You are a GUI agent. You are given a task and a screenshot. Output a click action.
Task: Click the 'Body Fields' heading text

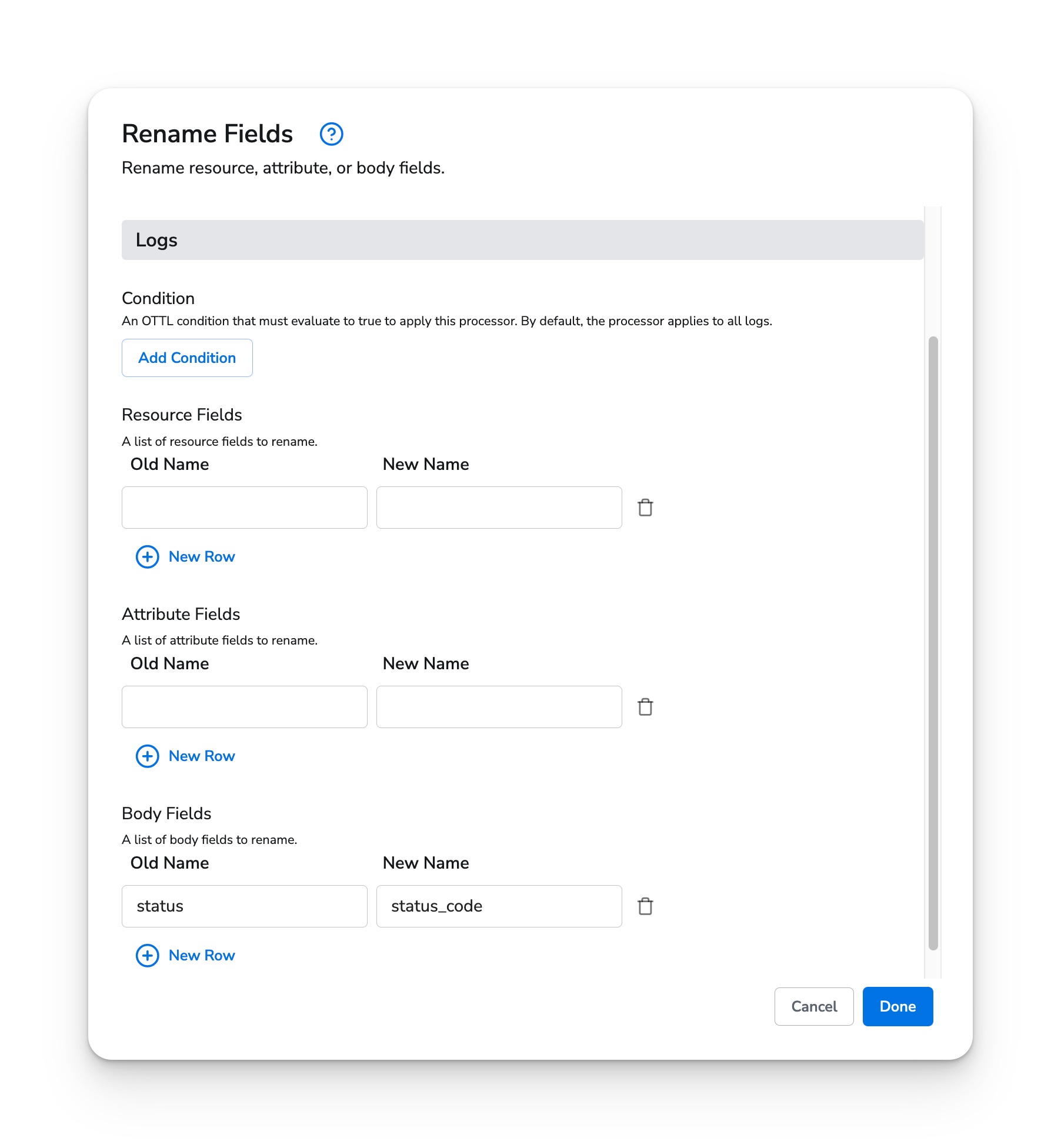(x=166, y=813)
